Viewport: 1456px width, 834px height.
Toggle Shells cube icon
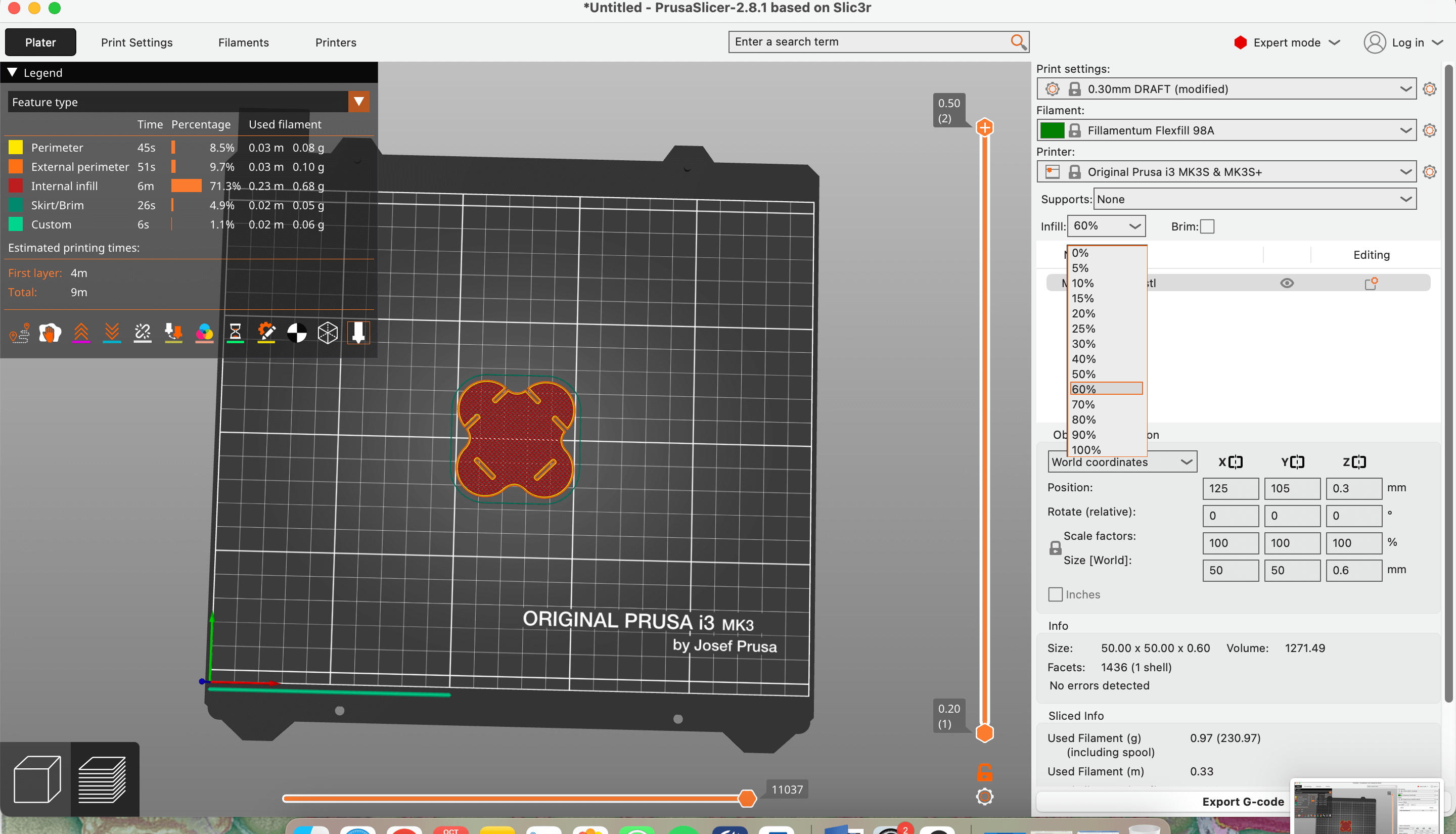point(328,333)
